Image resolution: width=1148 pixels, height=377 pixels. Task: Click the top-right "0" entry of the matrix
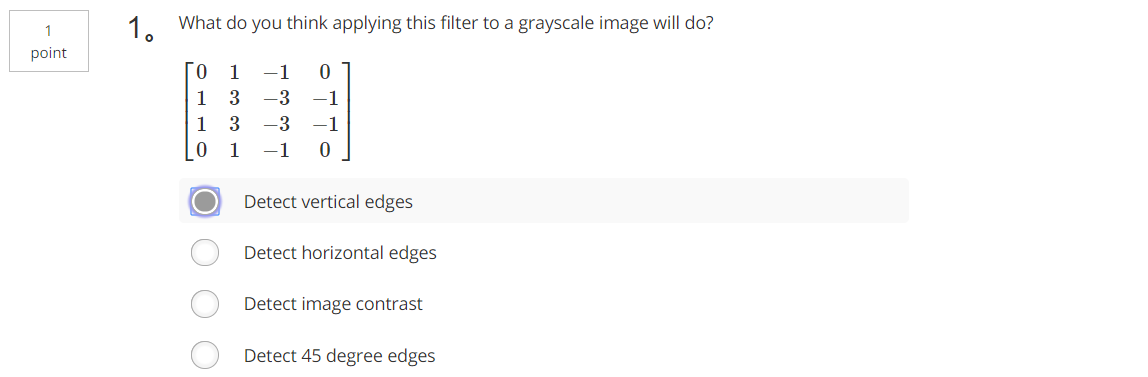tap(325, 72)
